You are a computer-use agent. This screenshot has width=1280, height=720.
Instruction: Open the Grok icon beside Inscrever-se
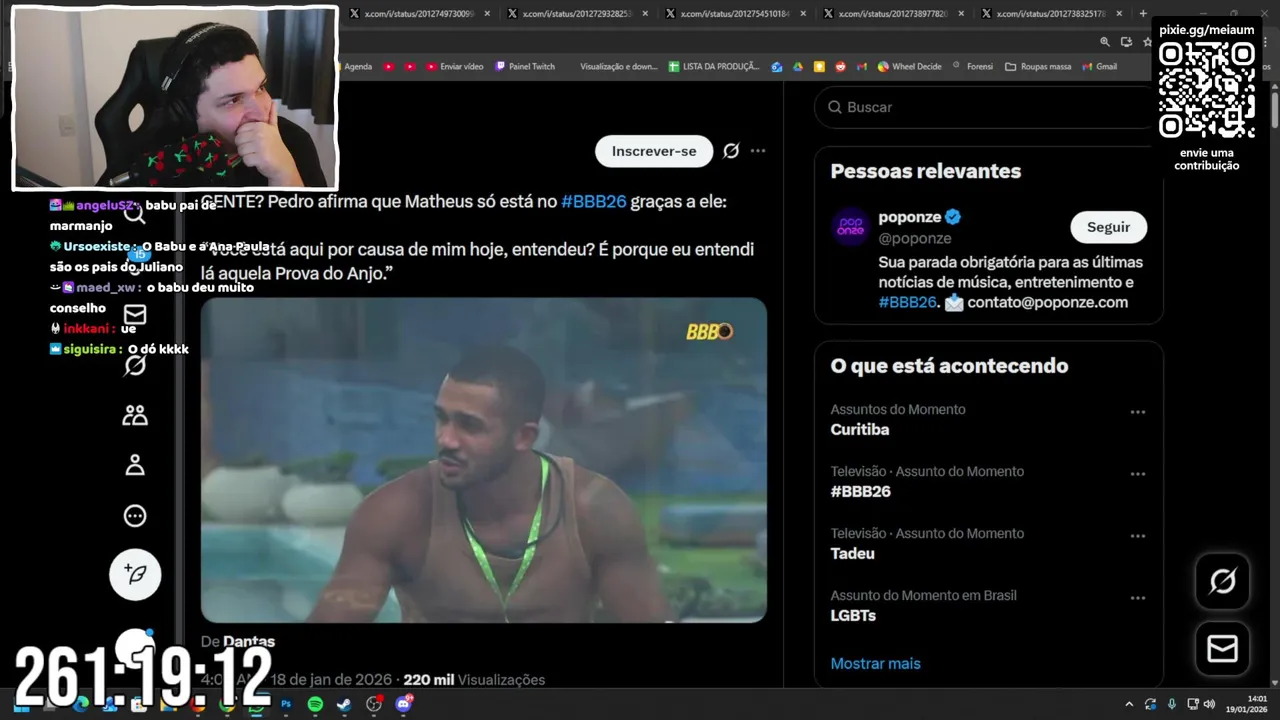pos(731,151)
